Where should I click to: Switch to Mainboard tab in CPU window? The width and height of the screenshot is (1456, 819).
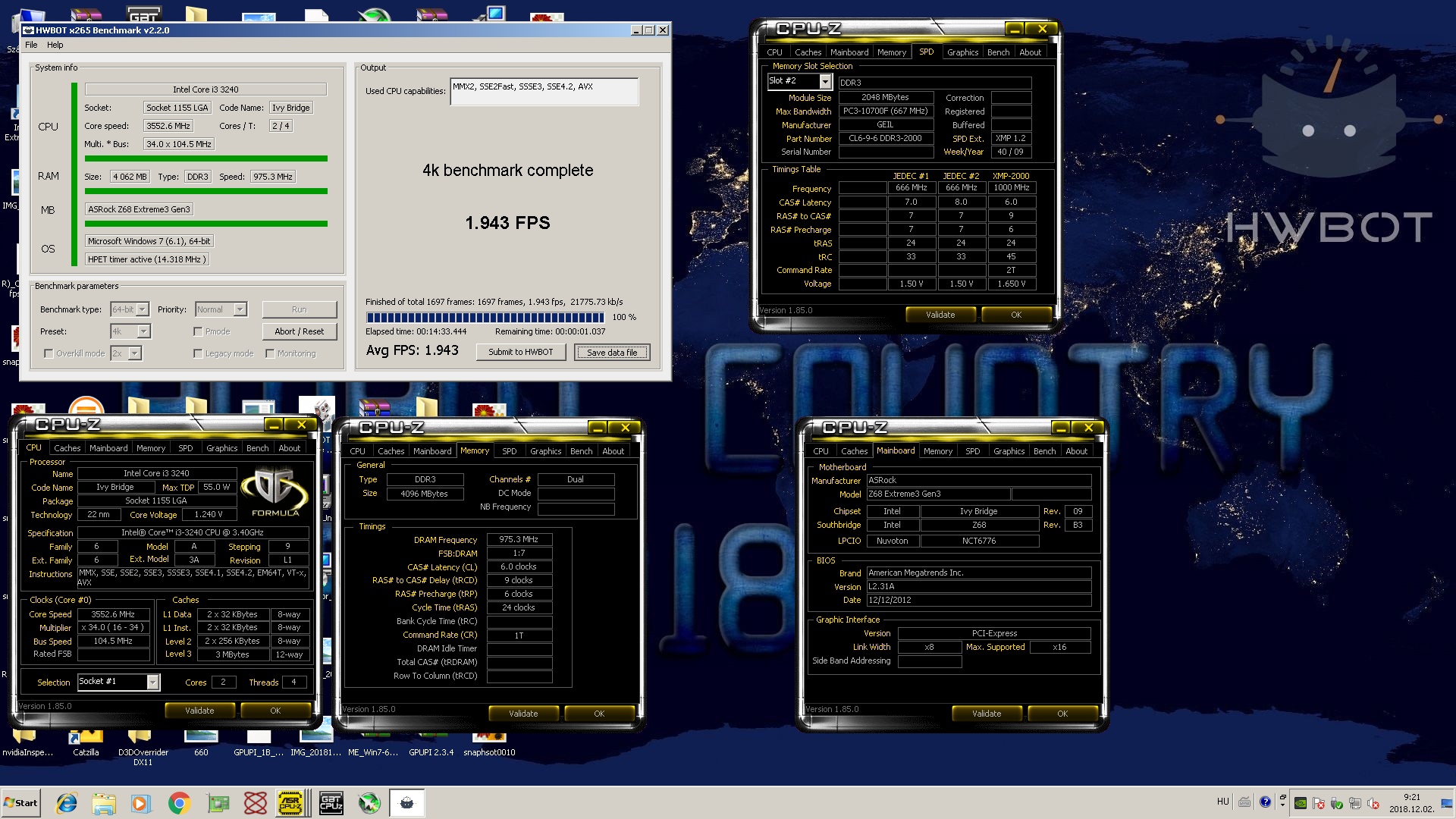click(x=108, y=448)
